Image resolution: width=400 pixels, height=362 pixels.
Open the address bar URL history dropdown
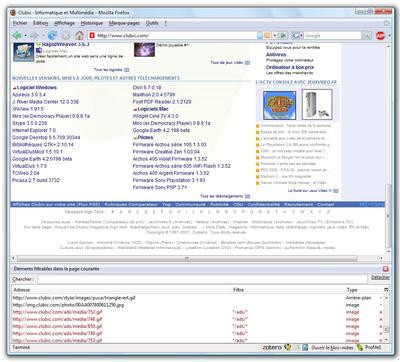click(x=275, y=35)
